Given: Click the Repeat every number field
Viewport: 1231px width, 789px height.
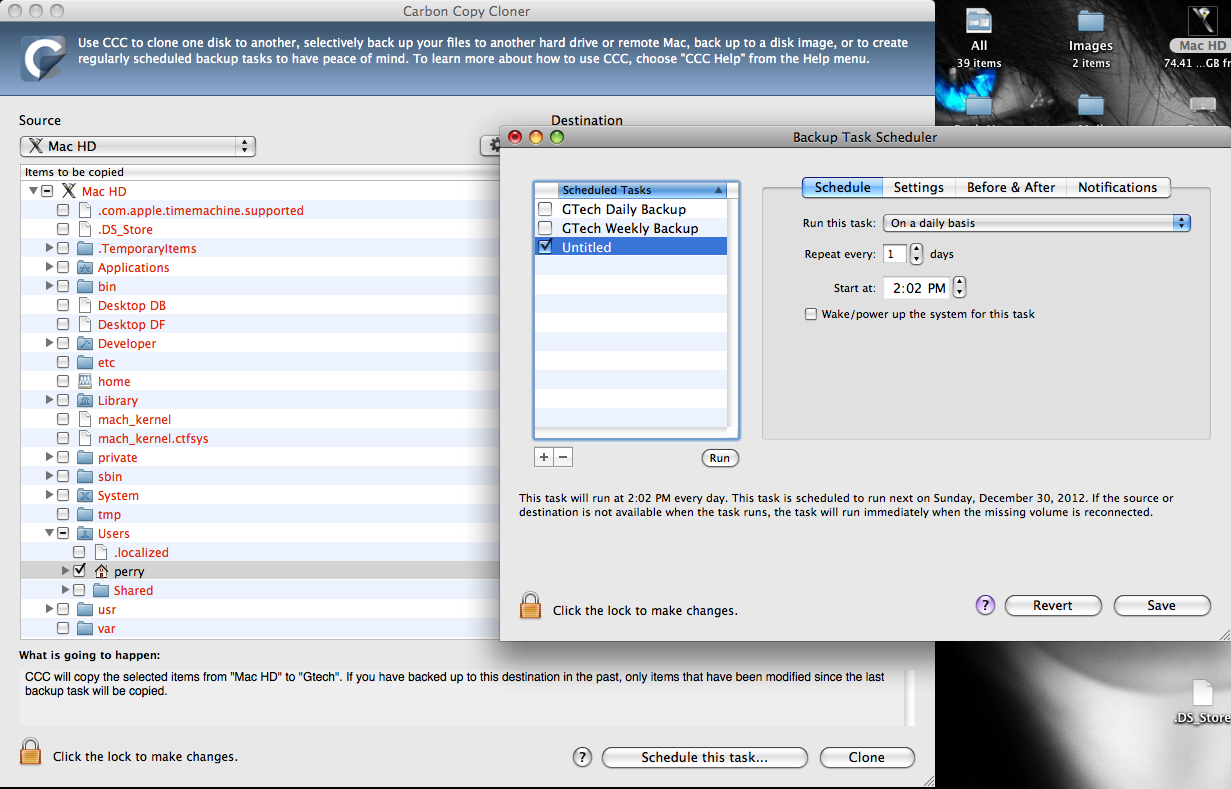Looking at the screenshot, I should coord(895,254).
